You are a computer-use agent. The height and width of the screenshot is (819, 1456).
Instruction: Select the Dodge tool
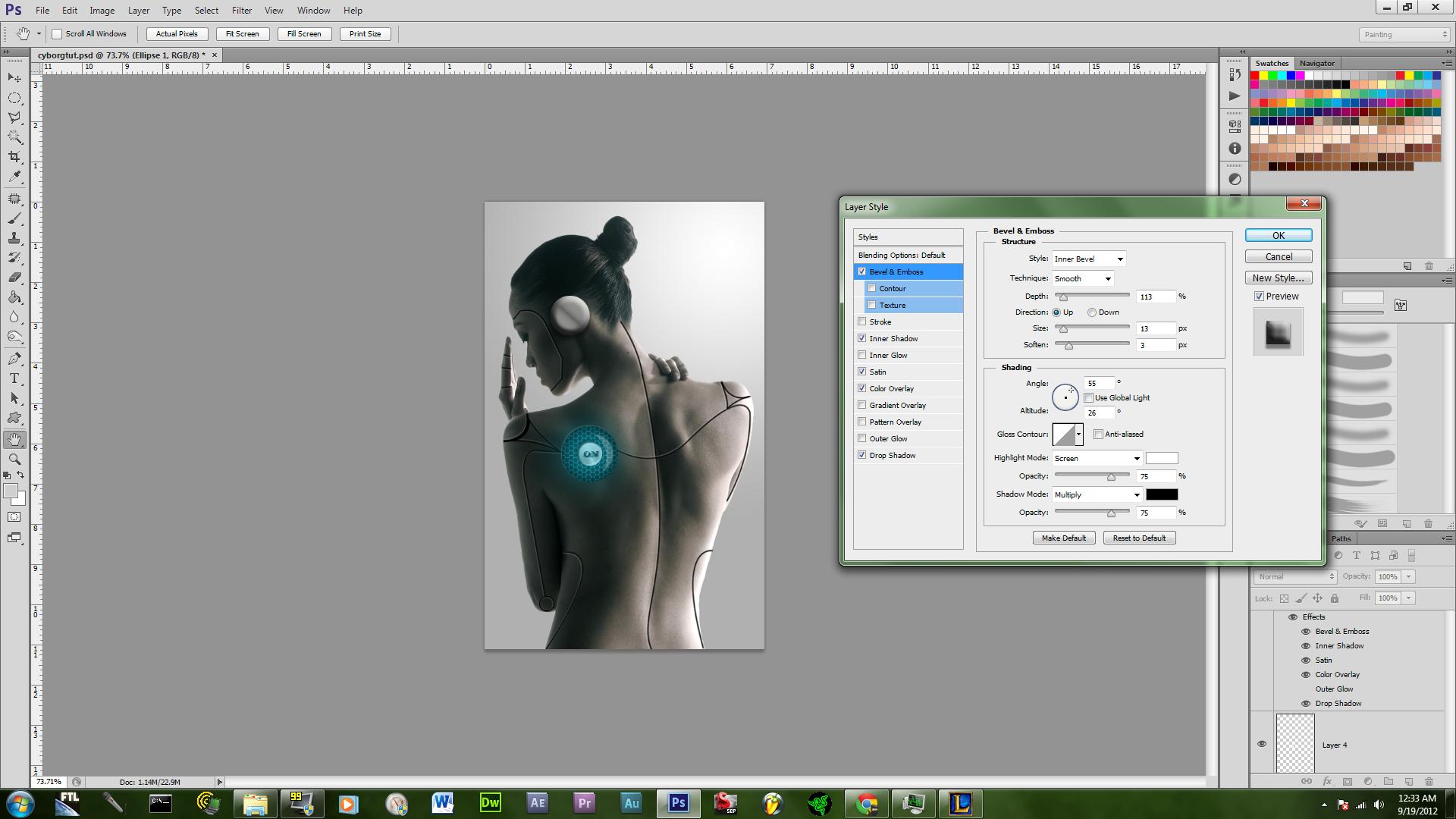click(x=14, y=337)
